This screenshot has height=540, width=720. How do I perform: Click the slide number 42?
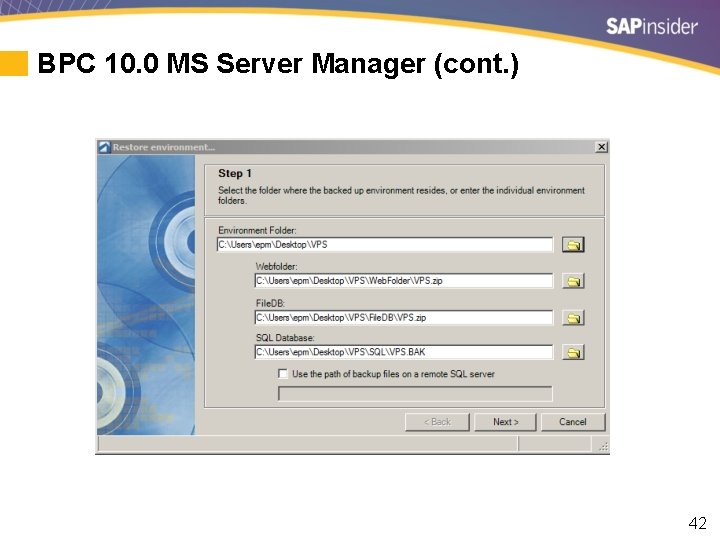coord(698,523)
